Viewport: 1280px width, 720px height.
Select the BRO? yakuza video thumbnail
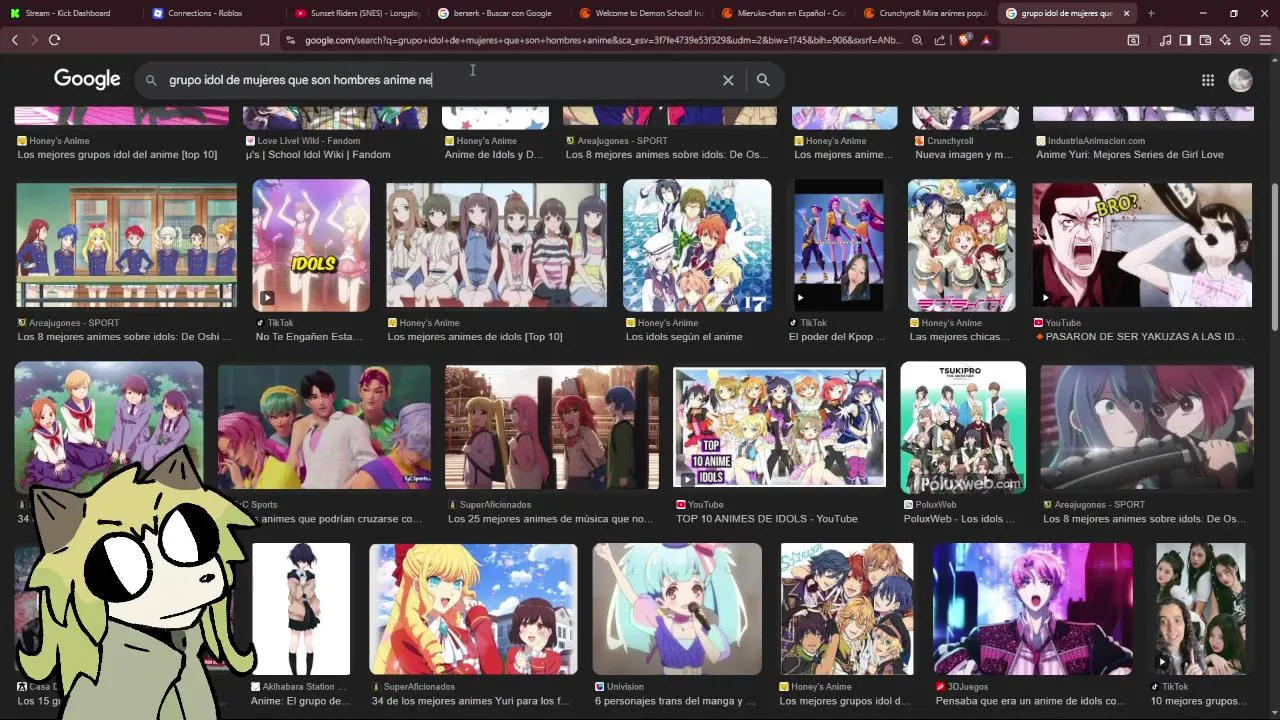coord(1142,245)
